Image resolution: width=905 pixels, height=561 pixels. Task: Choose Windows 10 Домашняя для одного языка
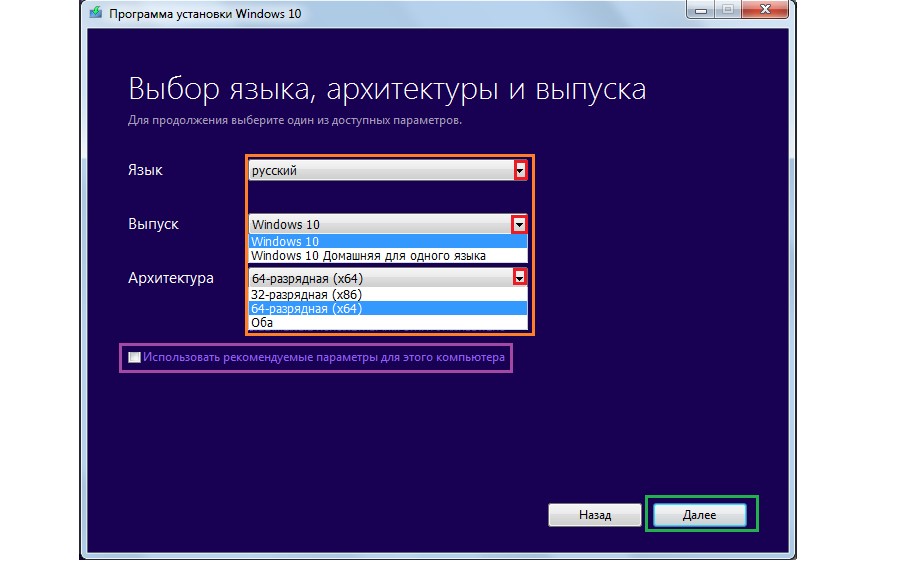pyautogui.click(x=388, y=256)
